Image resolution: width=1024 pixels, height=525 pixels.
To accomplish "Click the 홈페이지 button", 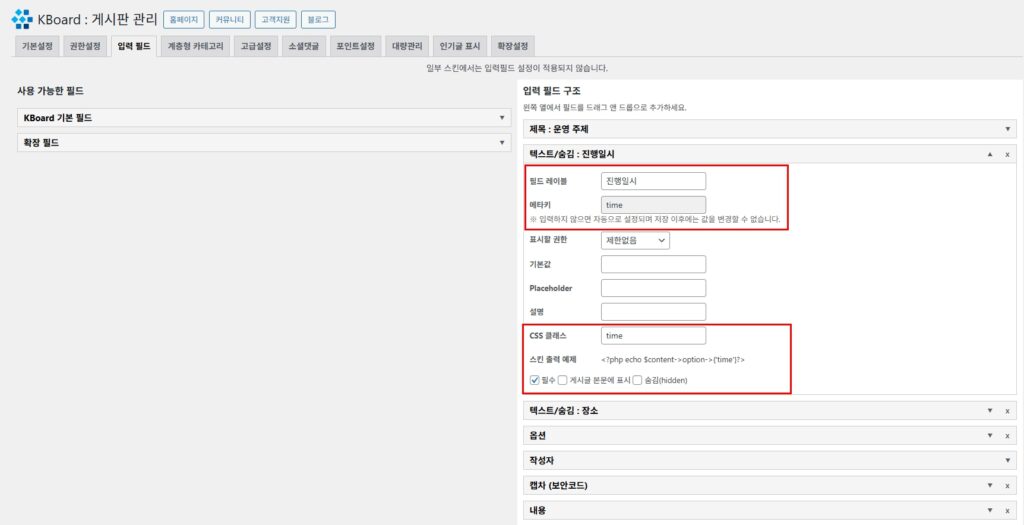I will 184,19.
